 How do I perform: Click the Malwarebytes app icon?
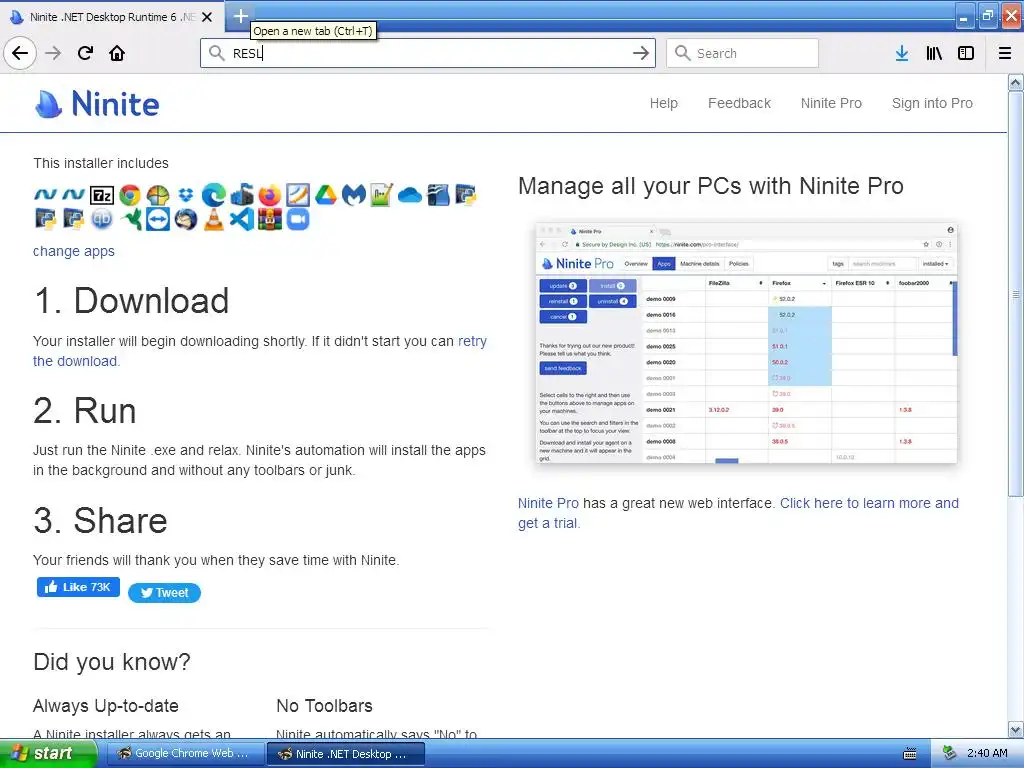tap(353, 195)
